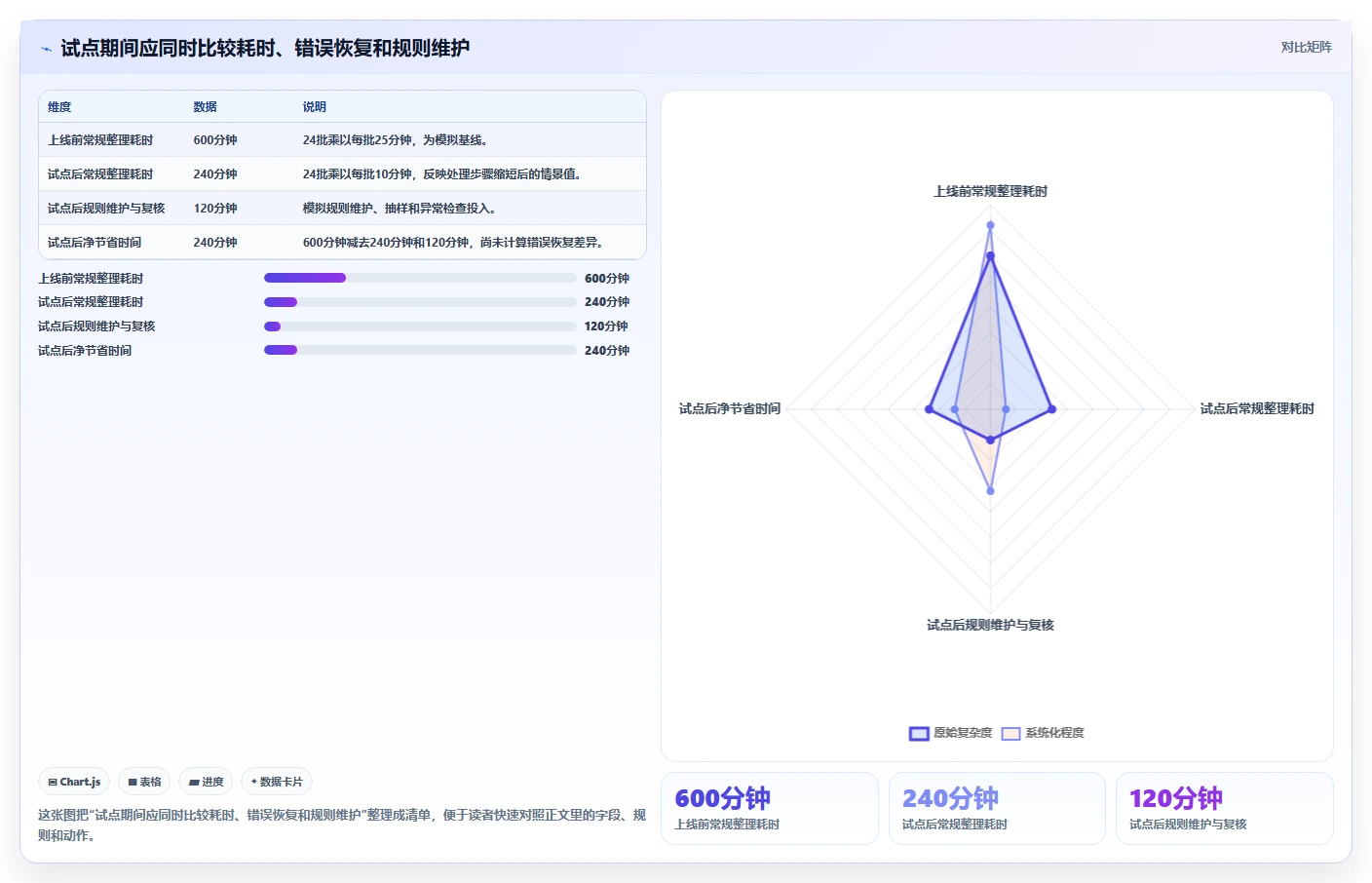The height and width of the screenshot is (883, 1372).
Task: Click radar axis label 试点后常规整理耗时
Action: pyautogui.click(x=1257, y=409)
